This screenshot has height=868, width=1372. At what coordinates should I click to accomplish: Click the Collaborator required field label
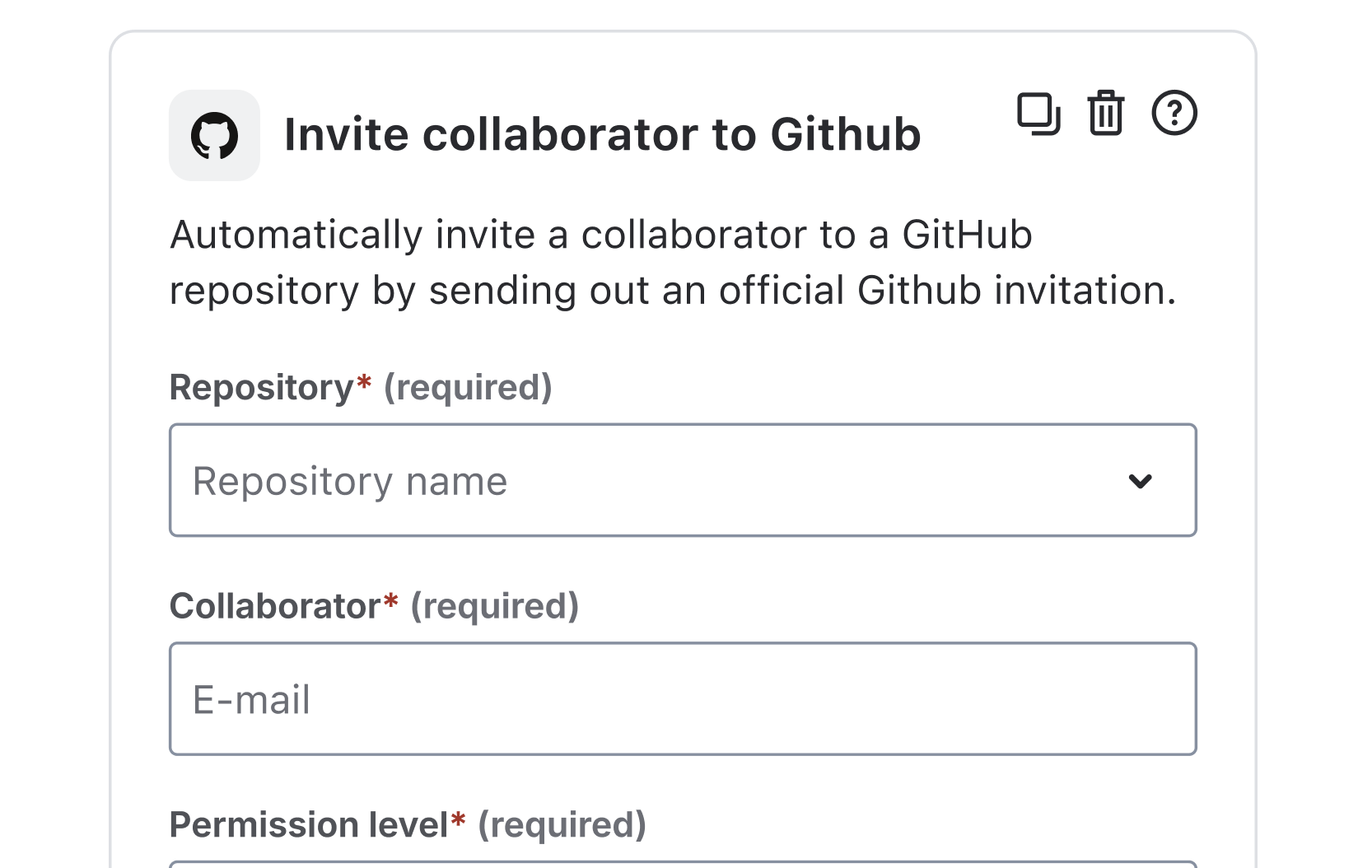point(375,605)
